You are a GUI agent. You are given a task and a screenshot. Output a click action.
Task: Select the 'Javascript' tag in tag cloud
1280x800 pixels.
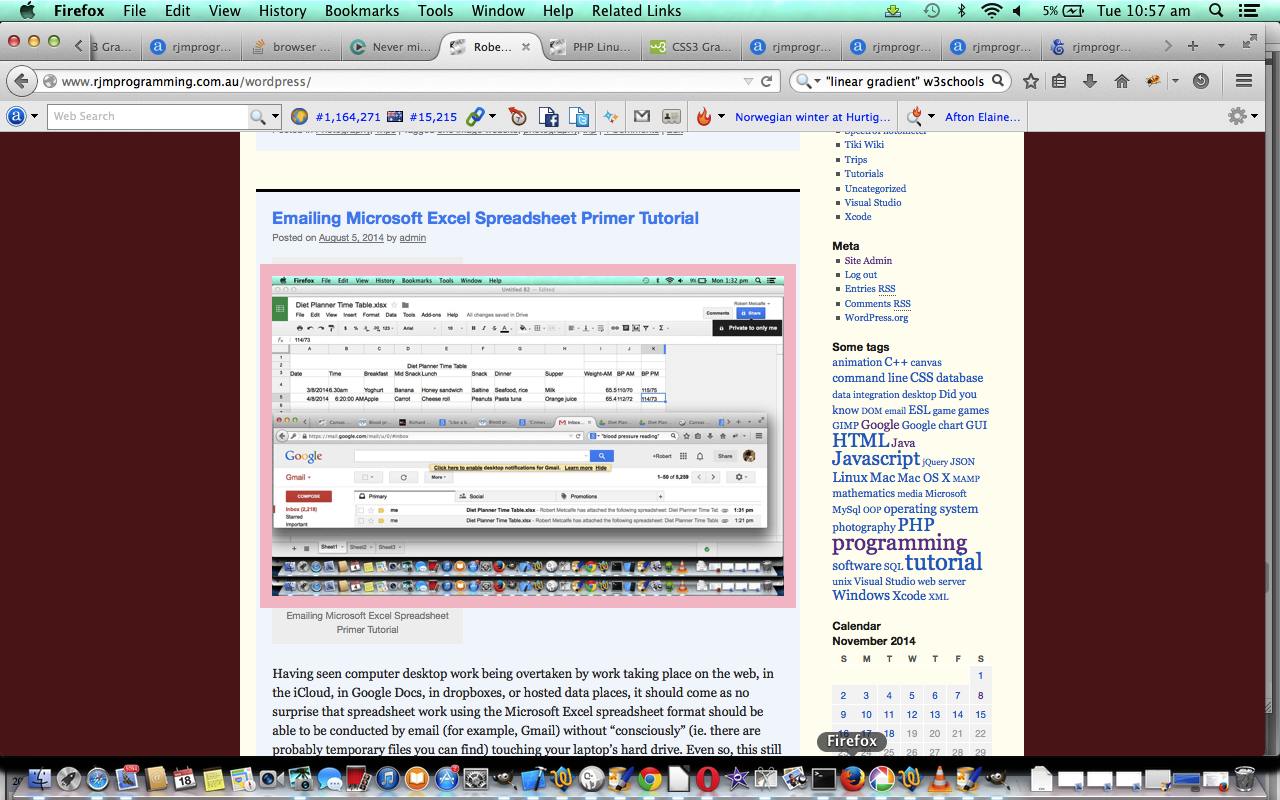[x=876, y=459]
